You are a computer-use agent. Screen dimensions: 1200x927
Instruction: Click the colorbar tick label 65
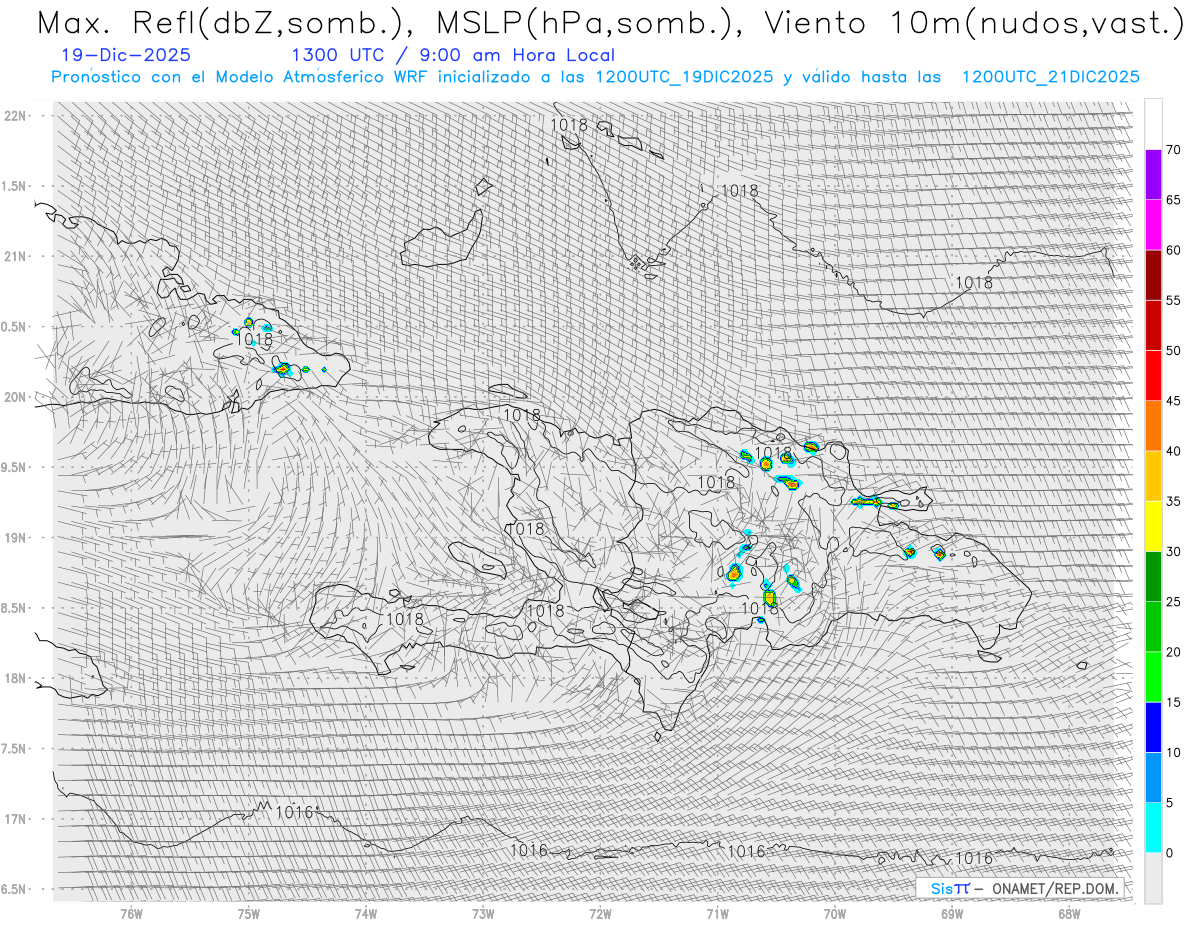pyautogui.click(x=1173, y=200)
